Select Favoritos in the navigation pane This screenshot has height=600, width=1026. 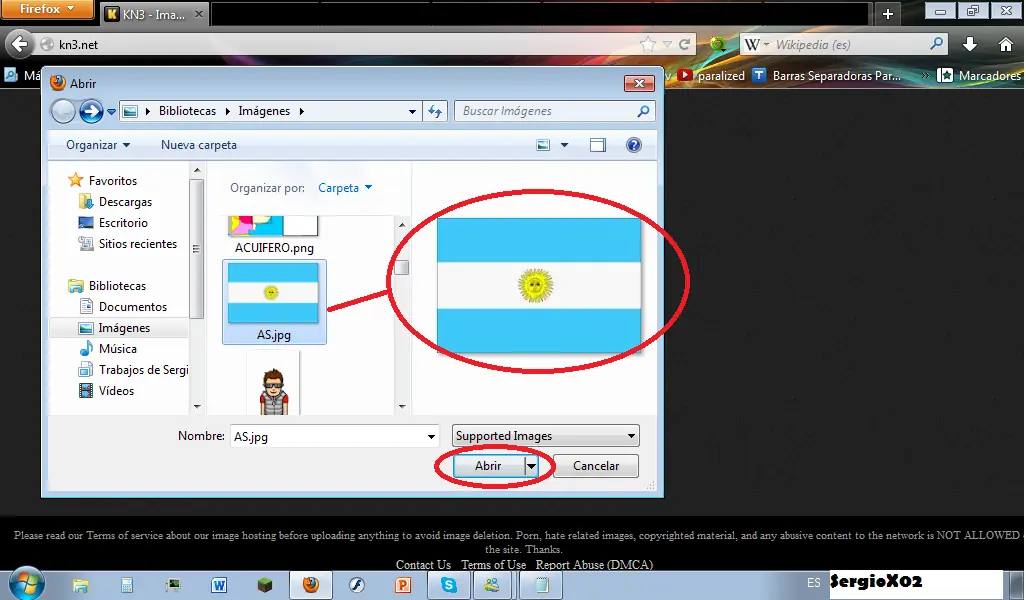(x=113, y=181)
